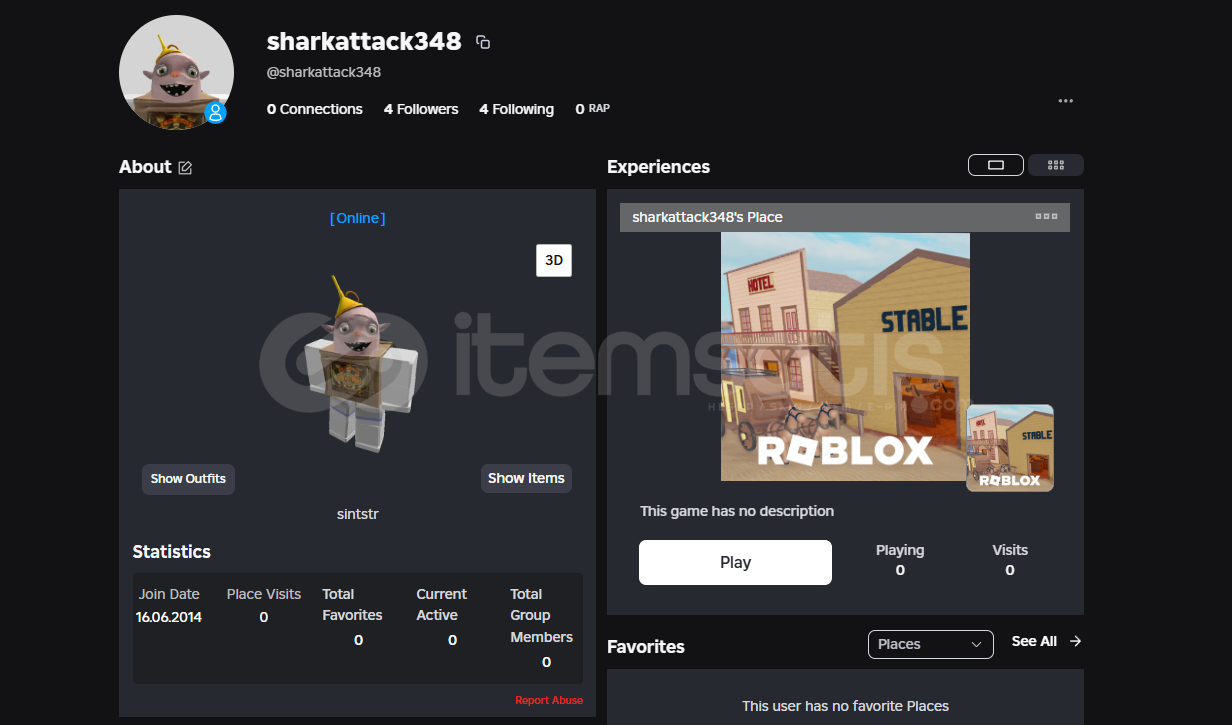Viewport: 1232px width, 725px height.
Task: Click the Favorites heading
Action: [646, 647]
